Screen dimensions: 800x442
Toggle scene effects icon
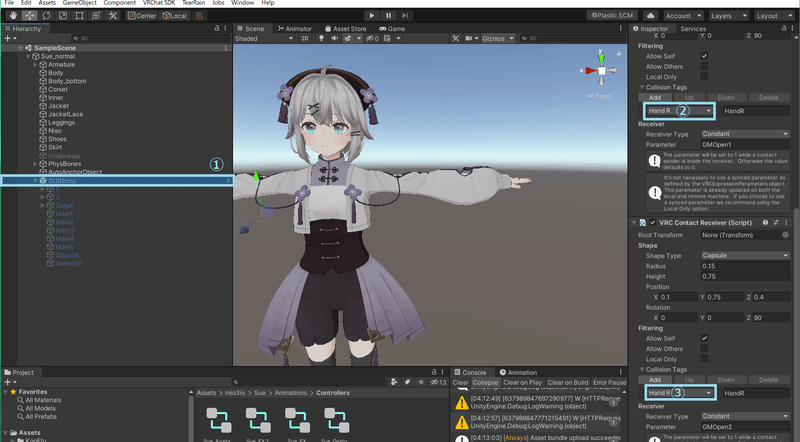348,38
